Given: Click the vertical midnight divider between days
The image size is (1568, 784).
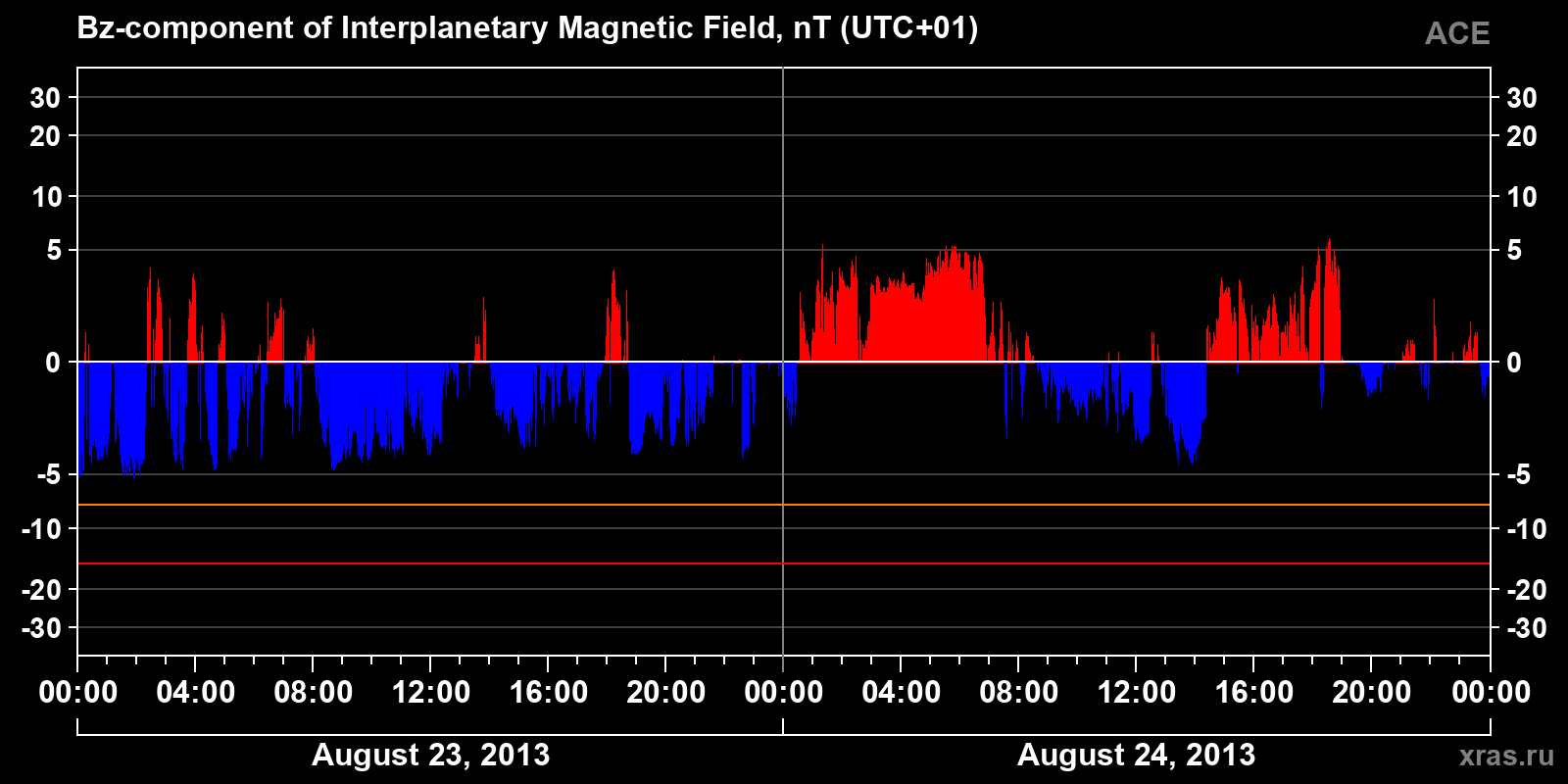Looking at the screenshot, I should (783, 362).
